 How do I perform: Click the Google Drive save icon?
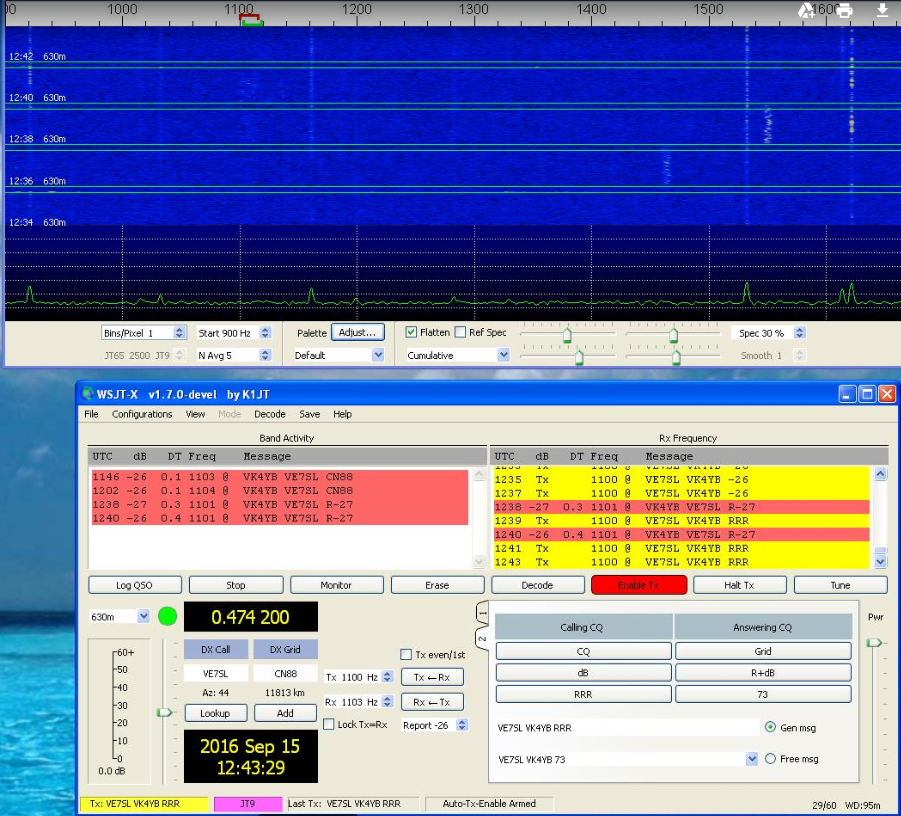point(807,11)
